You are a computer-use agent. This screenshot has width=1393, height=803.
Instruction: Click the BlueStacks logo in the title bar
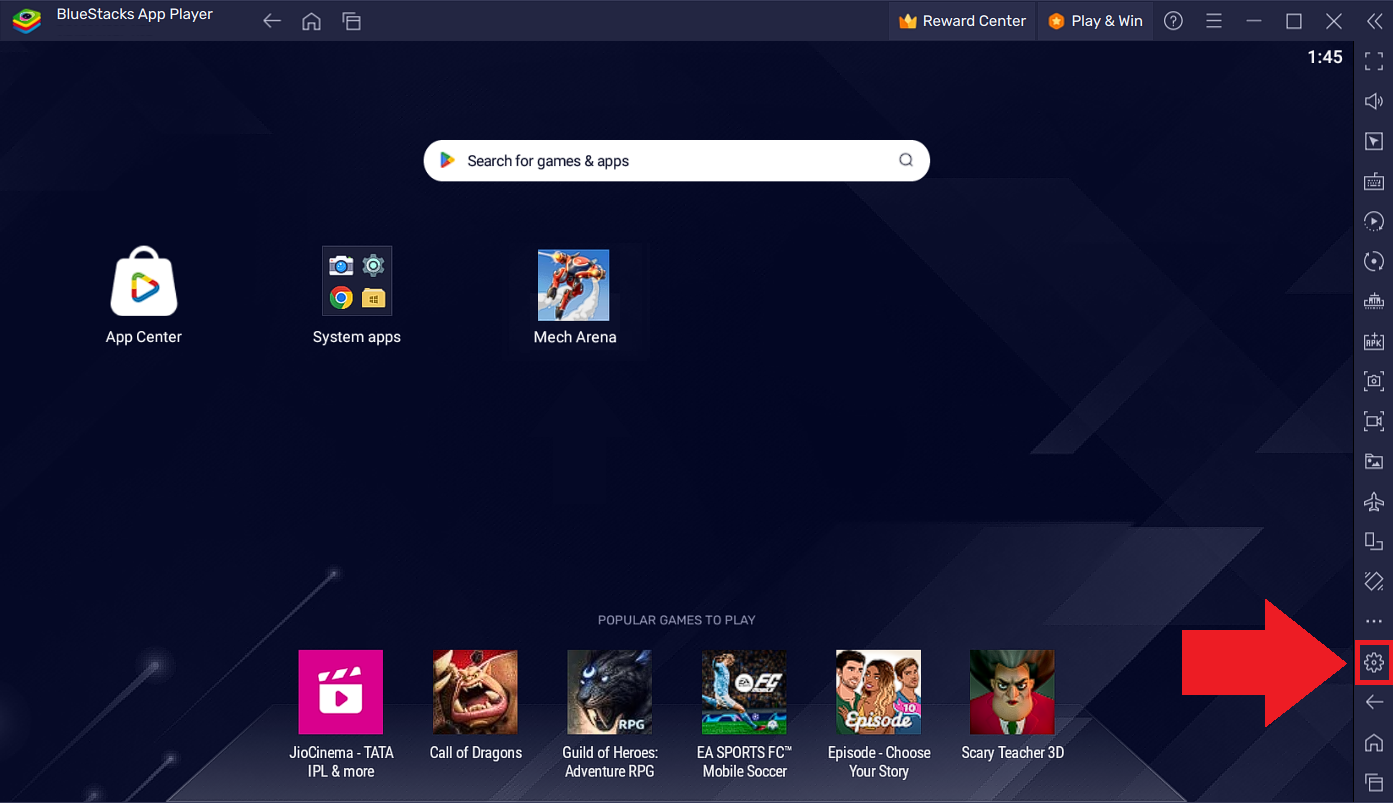pyautogui.click(x=26, y=20)
